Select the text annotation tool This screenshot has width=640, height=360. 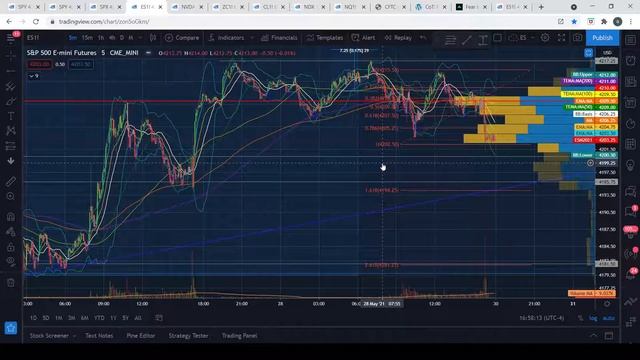point(11,116)
